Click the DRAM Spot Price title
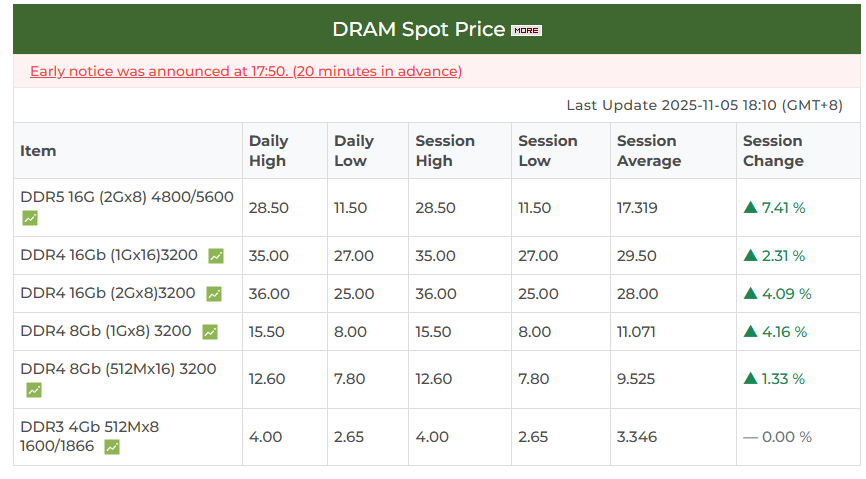 (x=418, y=30)
